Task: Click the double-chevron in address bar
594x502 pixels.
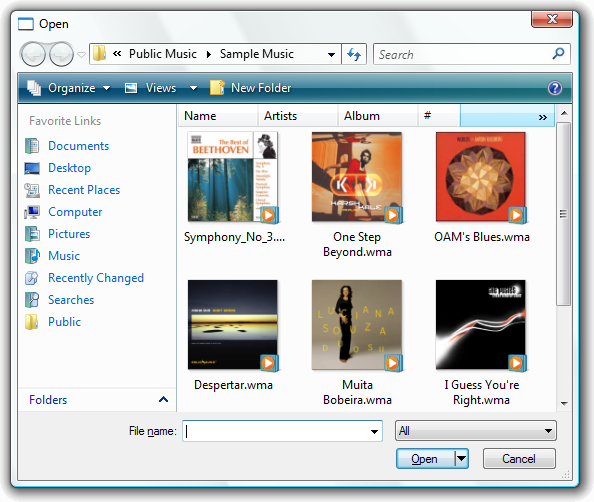Action: click(117, 53)
